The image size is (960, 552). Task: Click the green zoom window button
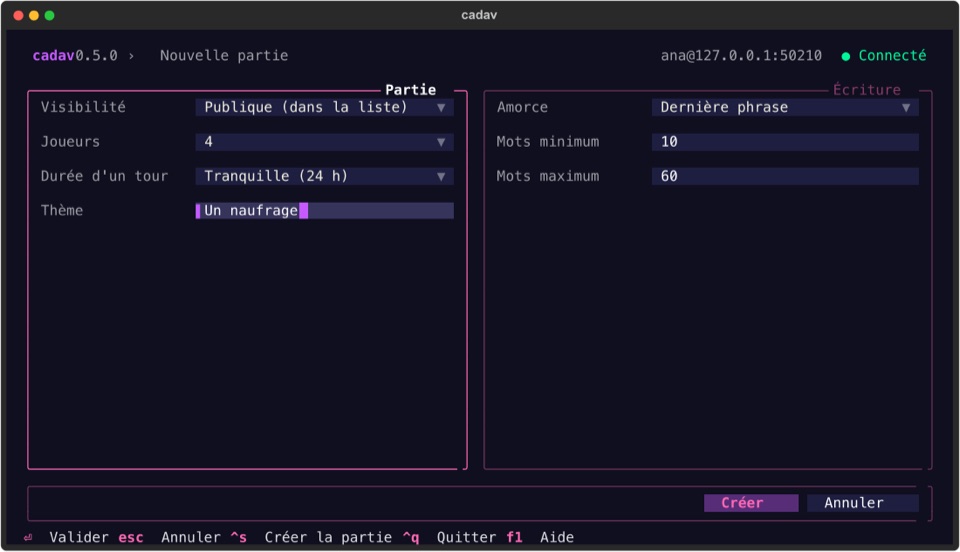coord(50,15)
